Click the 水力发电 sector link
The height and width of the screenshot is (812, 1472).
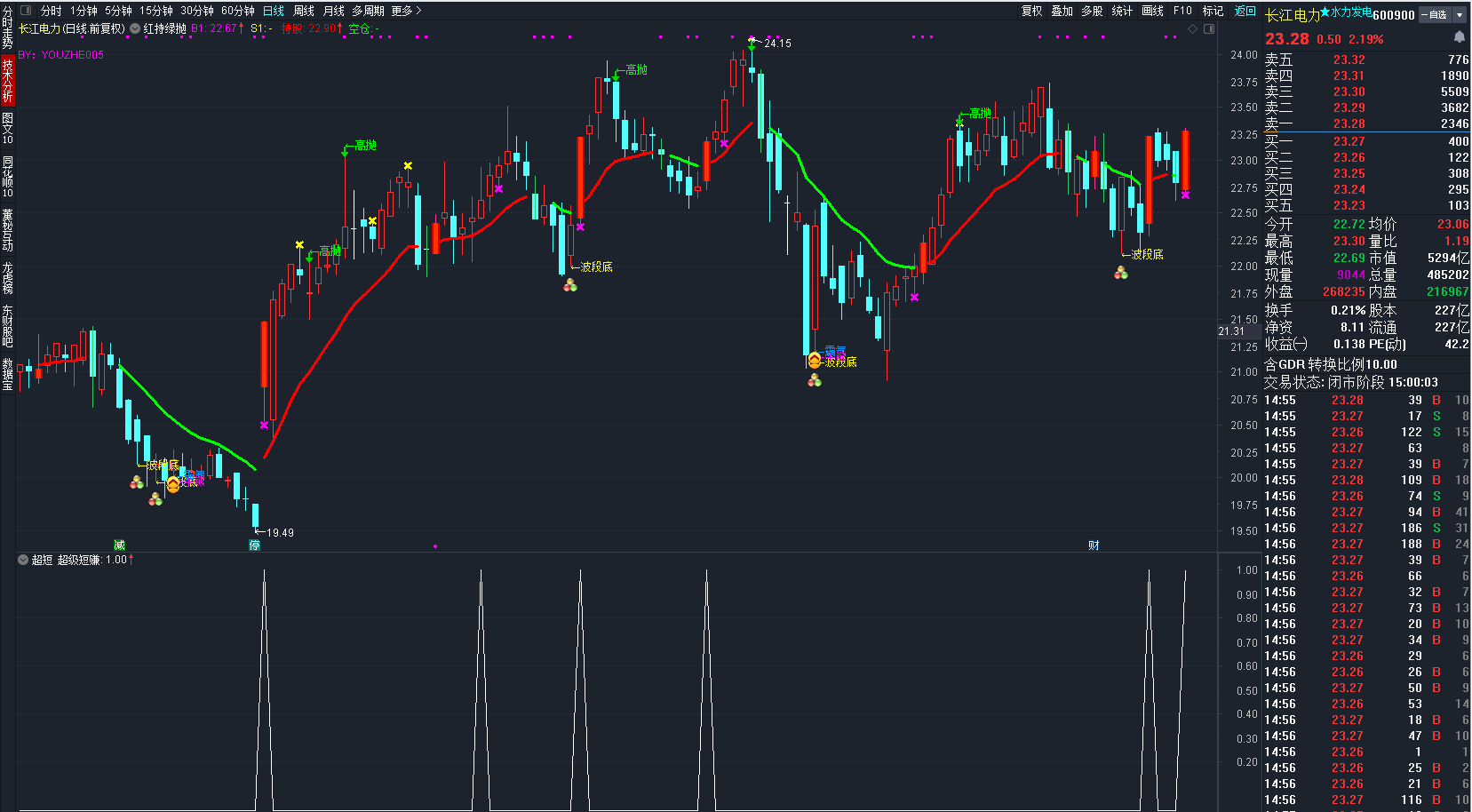1351,12
